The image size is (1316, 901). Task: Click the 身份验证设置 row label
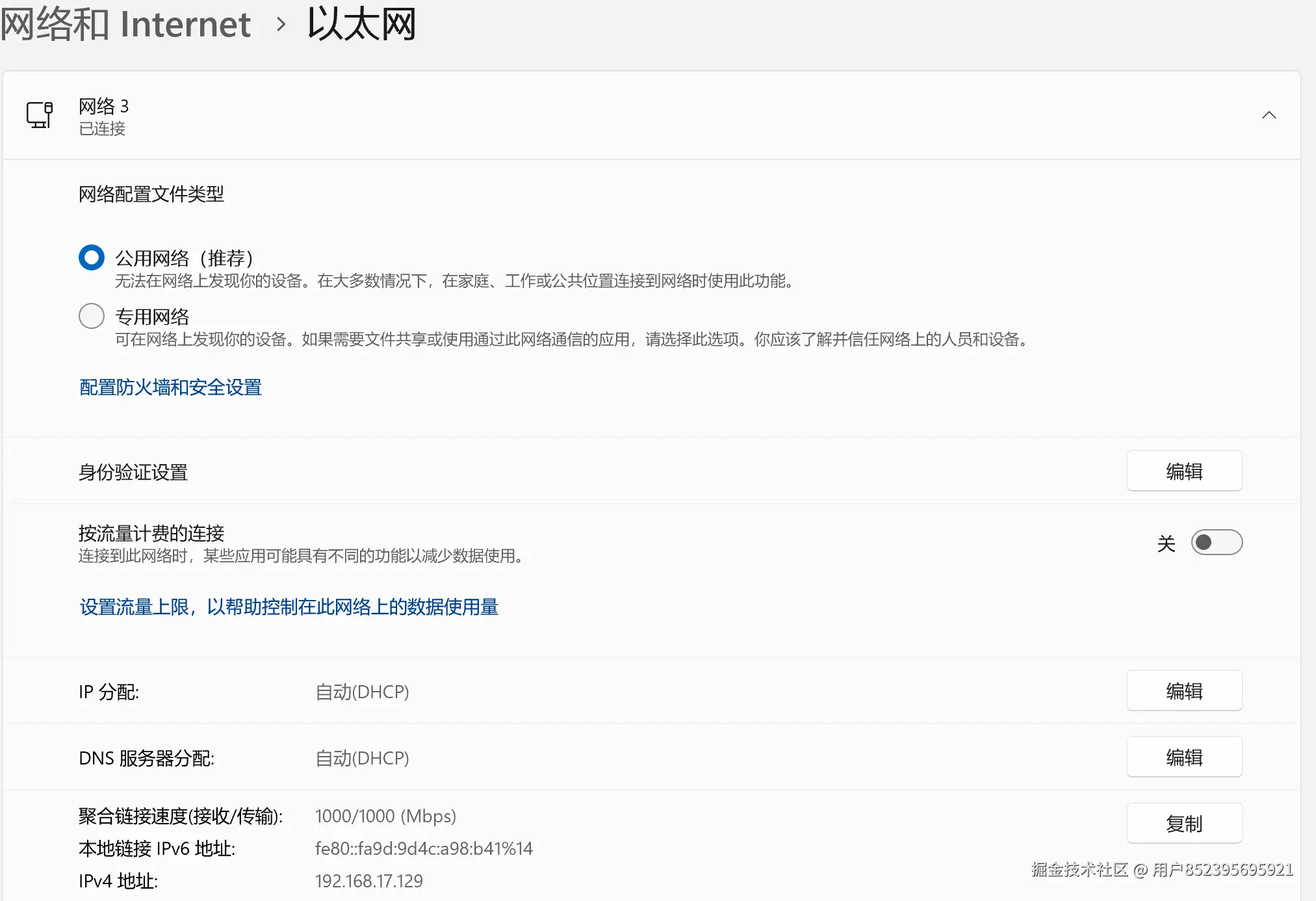coord(133,472)
